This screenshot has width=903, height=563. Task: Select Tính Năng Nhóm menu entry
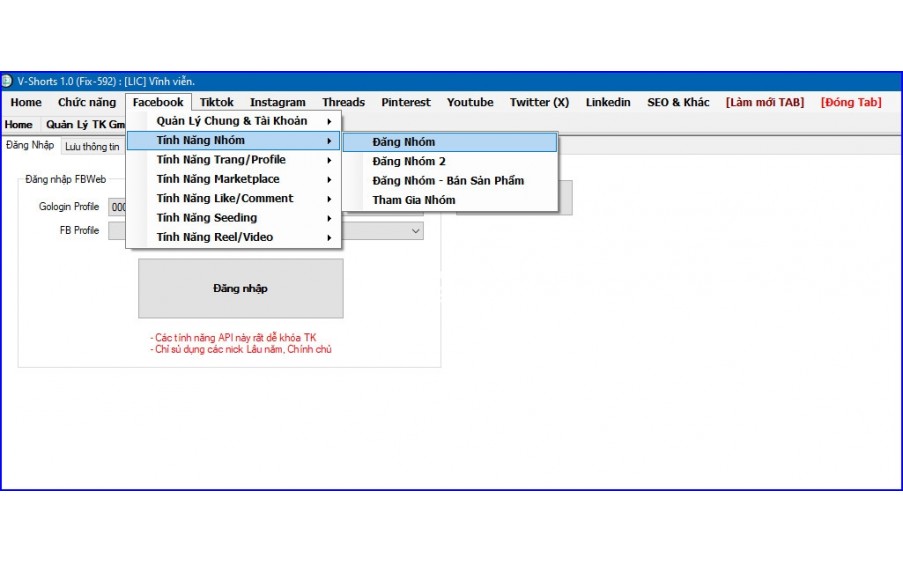[234, 140]
